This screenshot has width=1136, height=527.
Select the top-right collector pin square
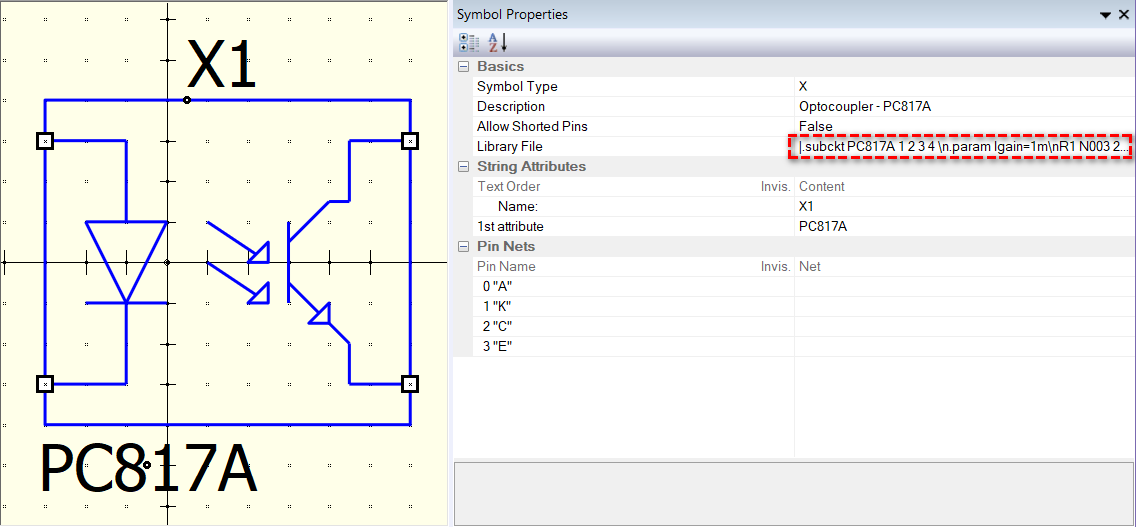click(x=410, y=141)
